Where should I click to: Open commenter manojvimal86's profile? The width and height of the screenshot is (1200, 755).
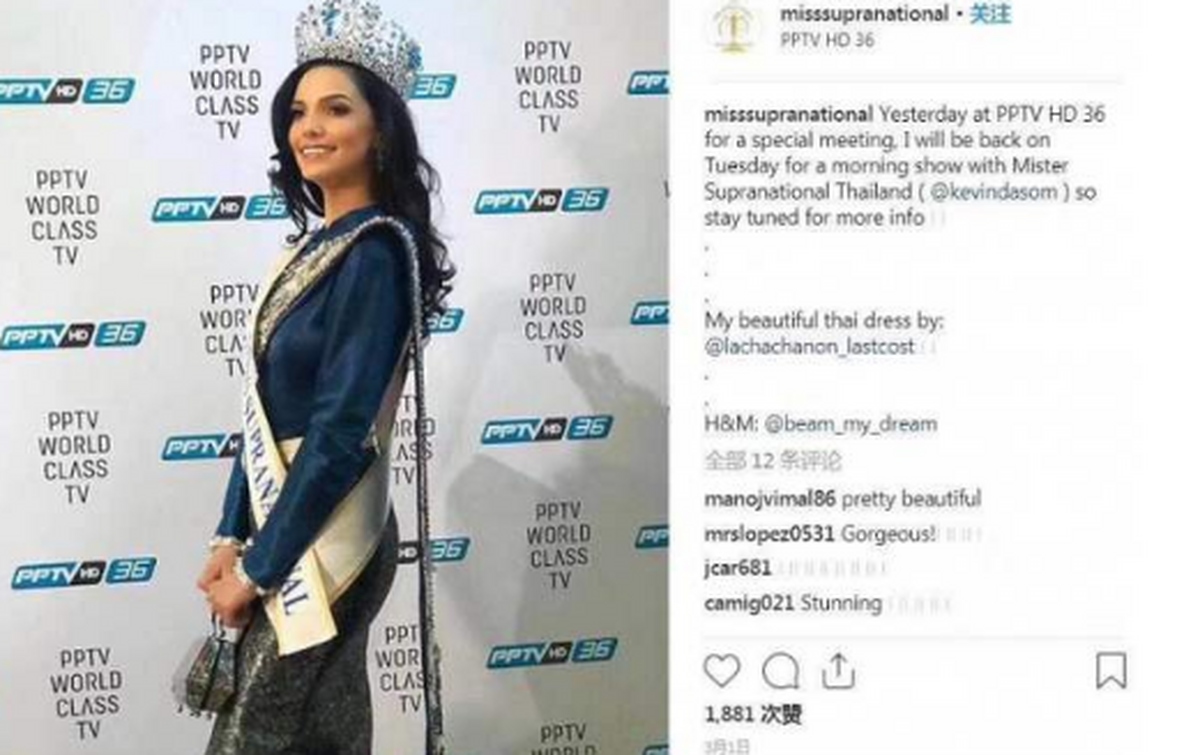pyautogui.click(x=770, y=498)
